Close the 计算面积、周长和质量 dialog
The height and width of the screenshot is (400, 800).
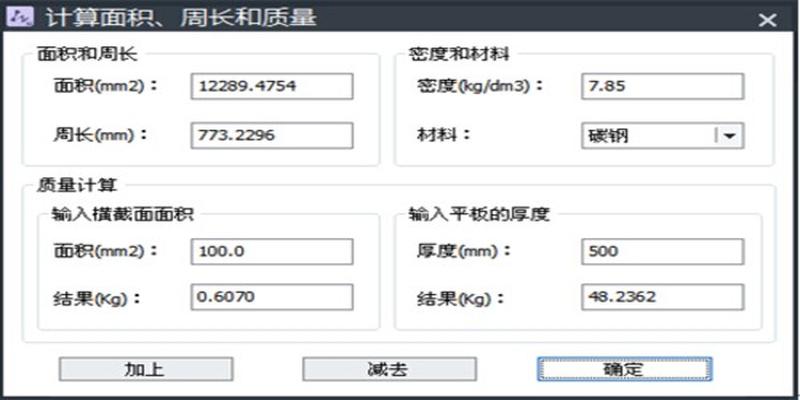coord(767,20)
